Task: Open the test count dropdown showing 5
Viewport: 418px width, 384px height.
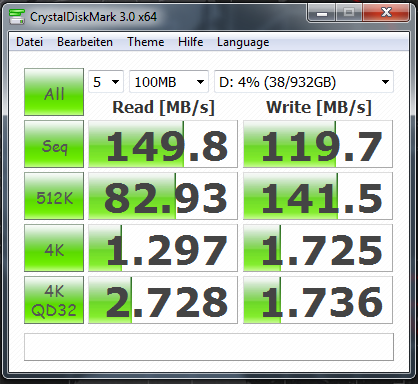Action: (106, 82)
